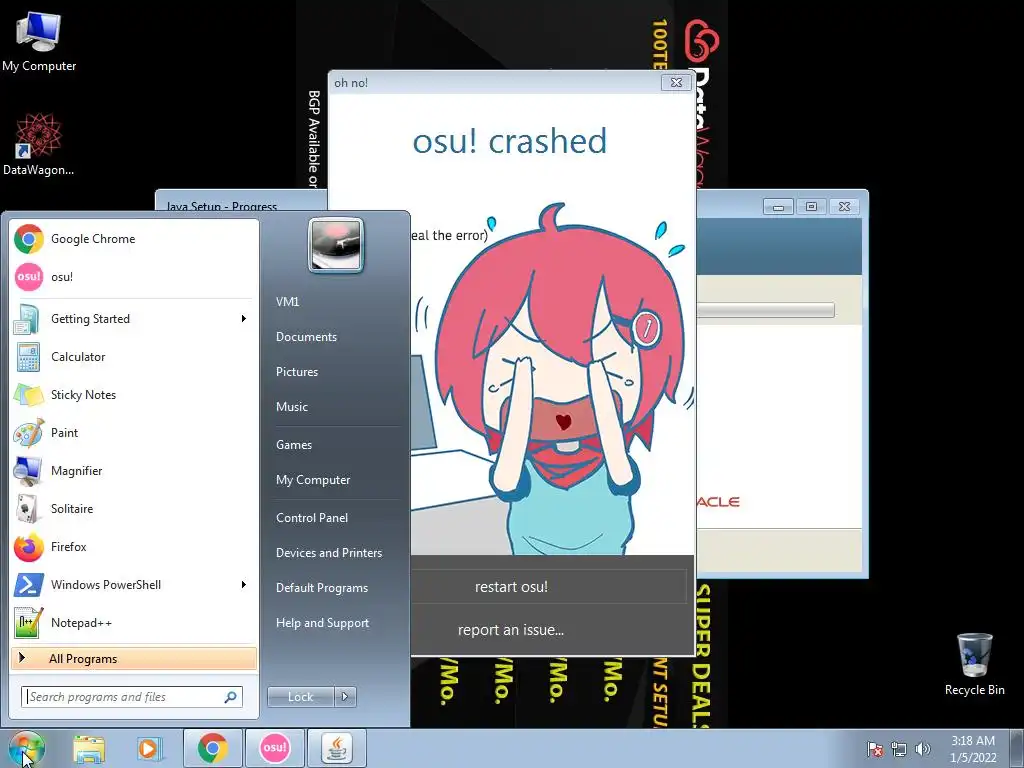Open Windows Media Player taskbar icon
Viewport: 1024px width, 768px height.
click(149, 748)
